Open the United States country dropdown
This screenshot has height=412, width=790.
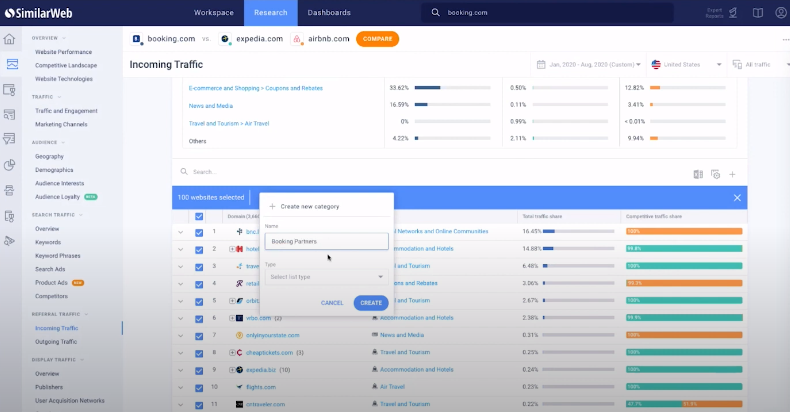(687, 65)
